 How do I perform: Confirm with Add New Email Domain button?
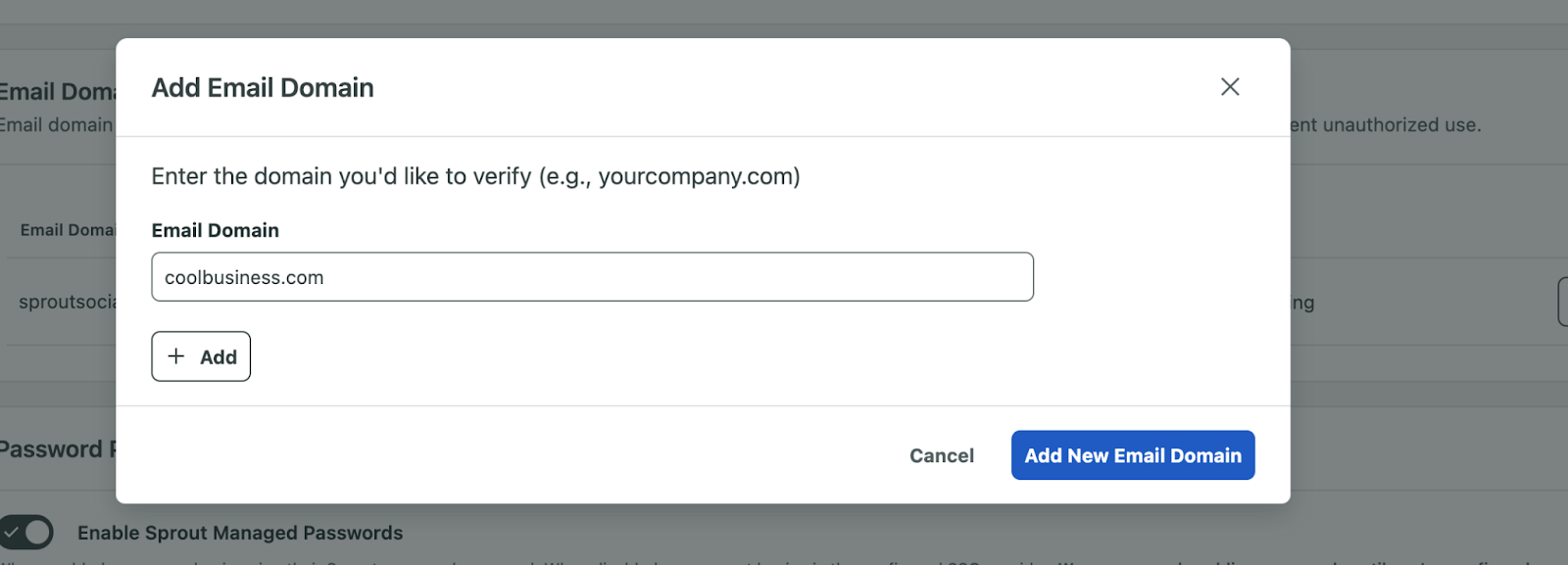coord(1133,455)
